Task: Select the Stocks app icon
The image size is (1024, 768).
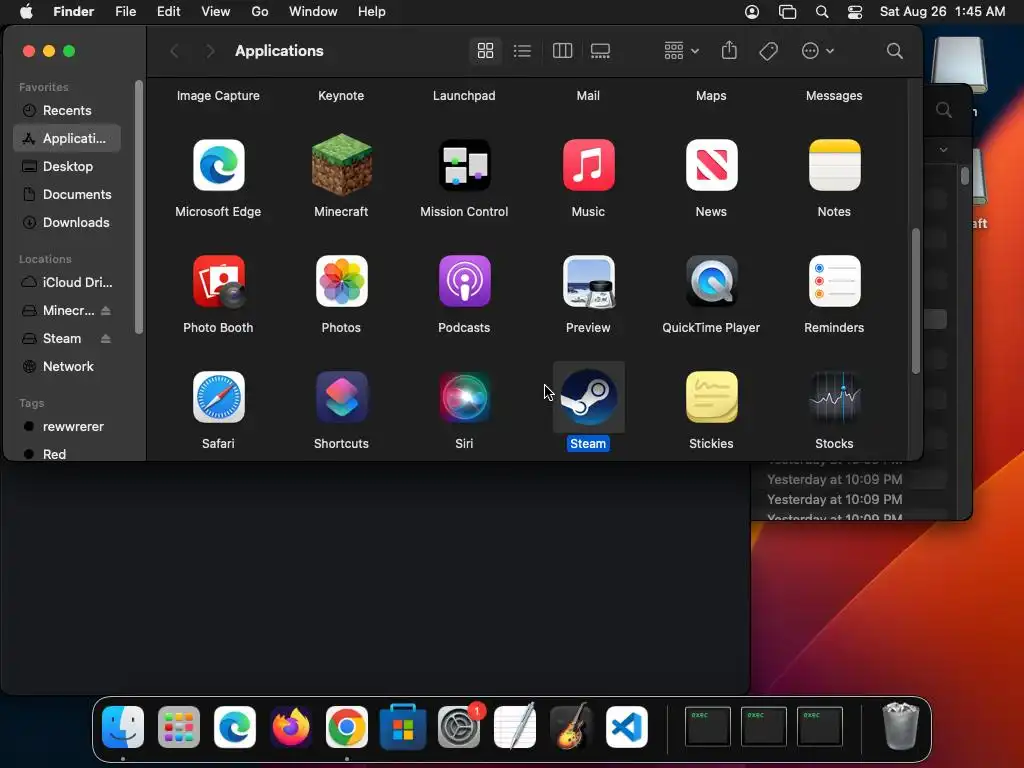Action: [x=835, y=397]
